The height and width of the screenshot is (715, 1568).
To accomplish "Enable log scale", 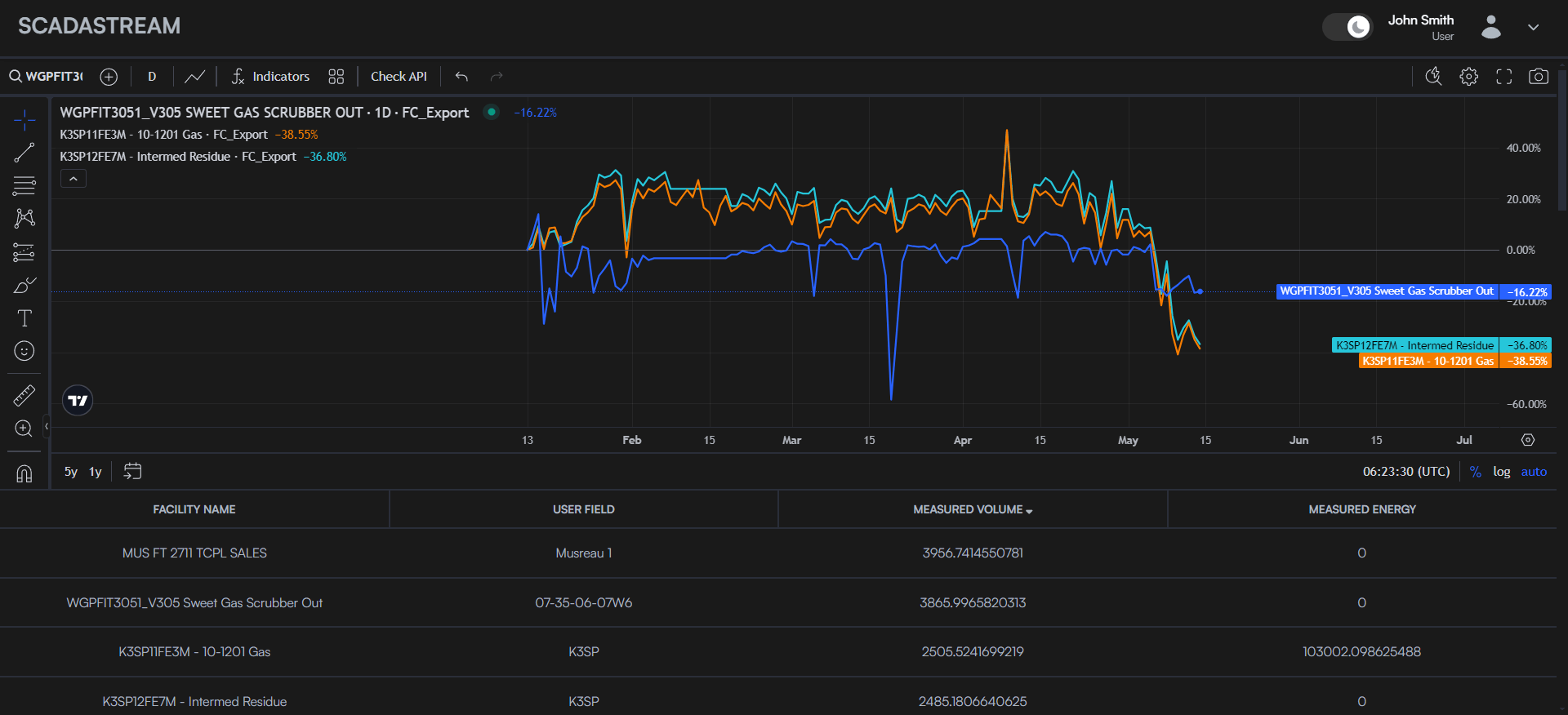I will click(1501, 472).
